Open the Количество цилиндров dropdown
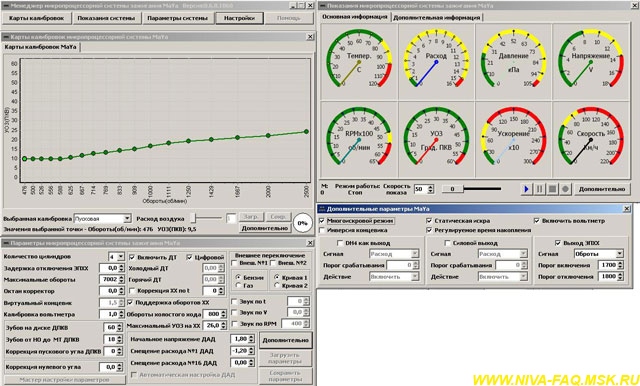Viewport: 640px width, 386px height. pyautogui.click(x=116, y=257)
